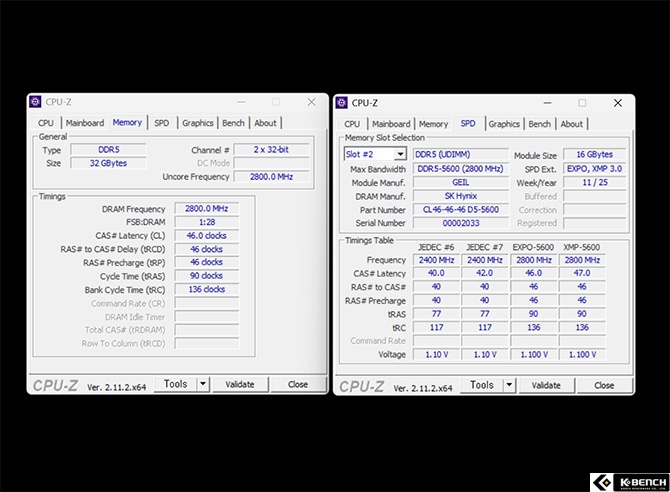Open the Slot #2 memory slot dropdown

(400, 154)
